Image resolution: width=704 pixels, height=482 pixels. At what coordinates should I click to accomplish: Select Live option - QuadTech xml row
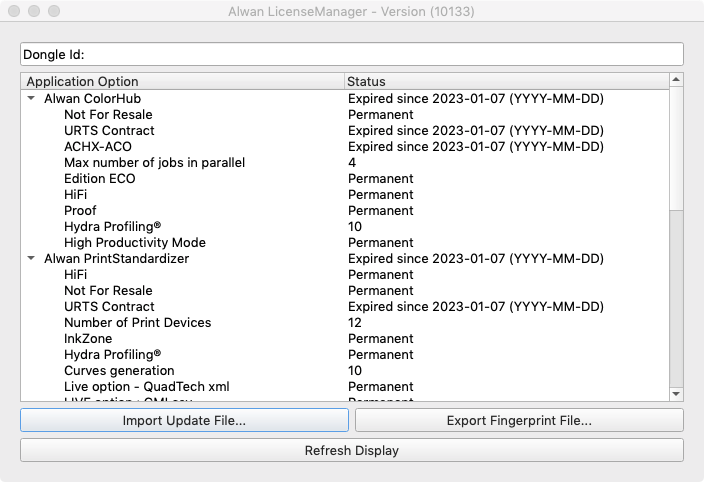(x=345, y=386)
